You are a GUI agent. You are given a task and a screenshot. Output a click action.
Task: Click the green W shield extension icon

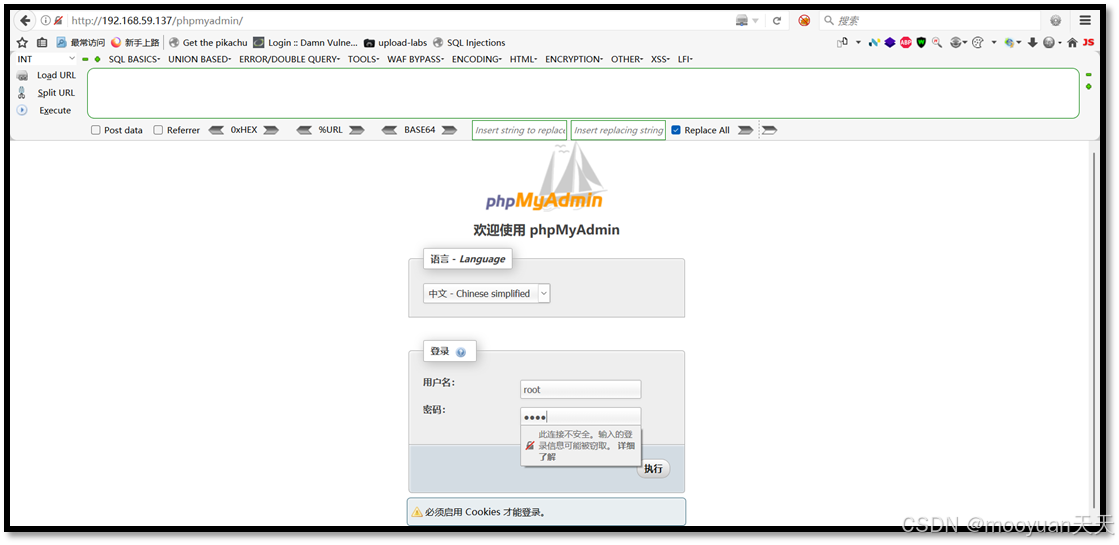921,42
